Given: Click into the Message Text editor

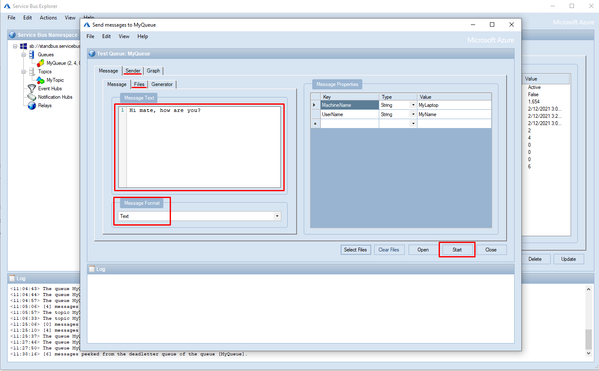Looking at the screenshot, I should point(199,147).
